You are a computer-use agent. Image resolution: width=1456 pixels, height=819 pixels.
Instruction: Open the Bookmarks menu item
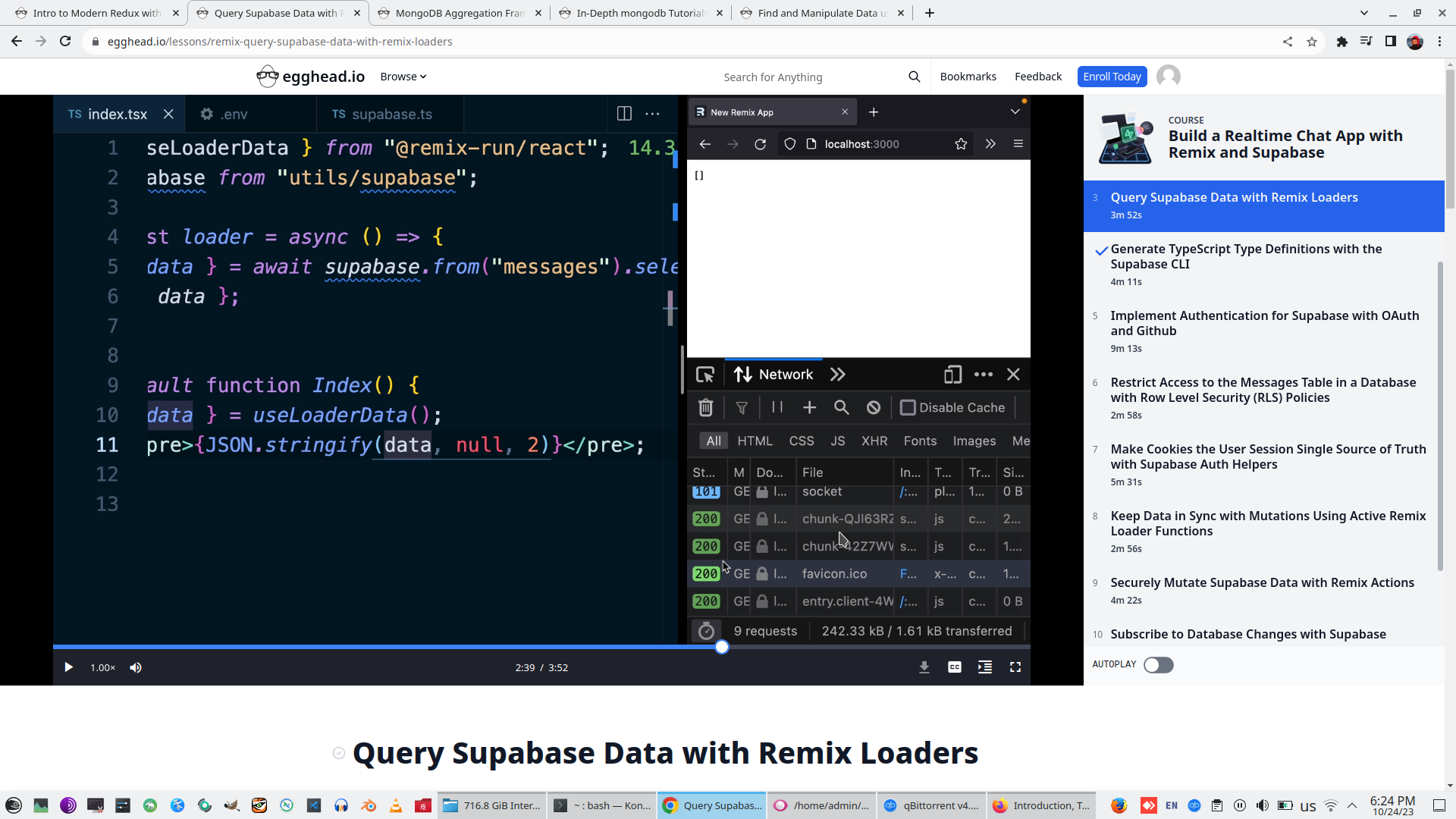(968, 77)
